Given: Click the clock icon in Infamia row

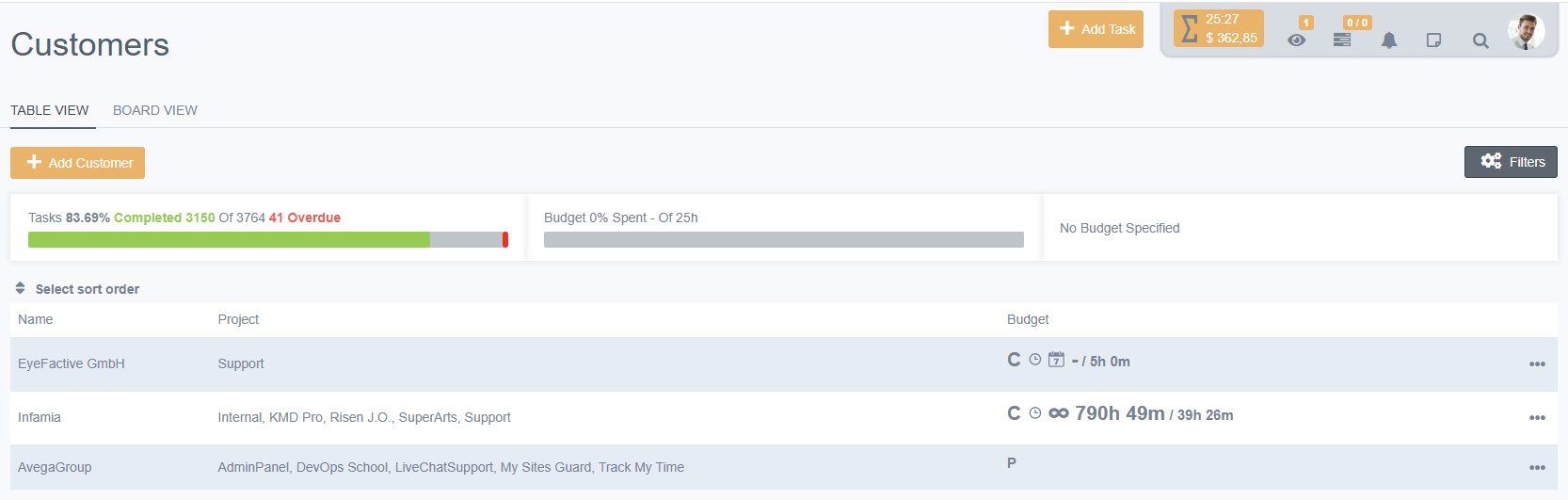Looking at the screenshot, I should click(1035, 413).
